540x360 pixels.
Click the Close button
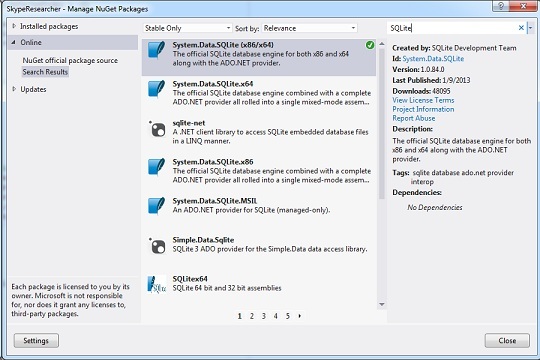coord(507,341)
